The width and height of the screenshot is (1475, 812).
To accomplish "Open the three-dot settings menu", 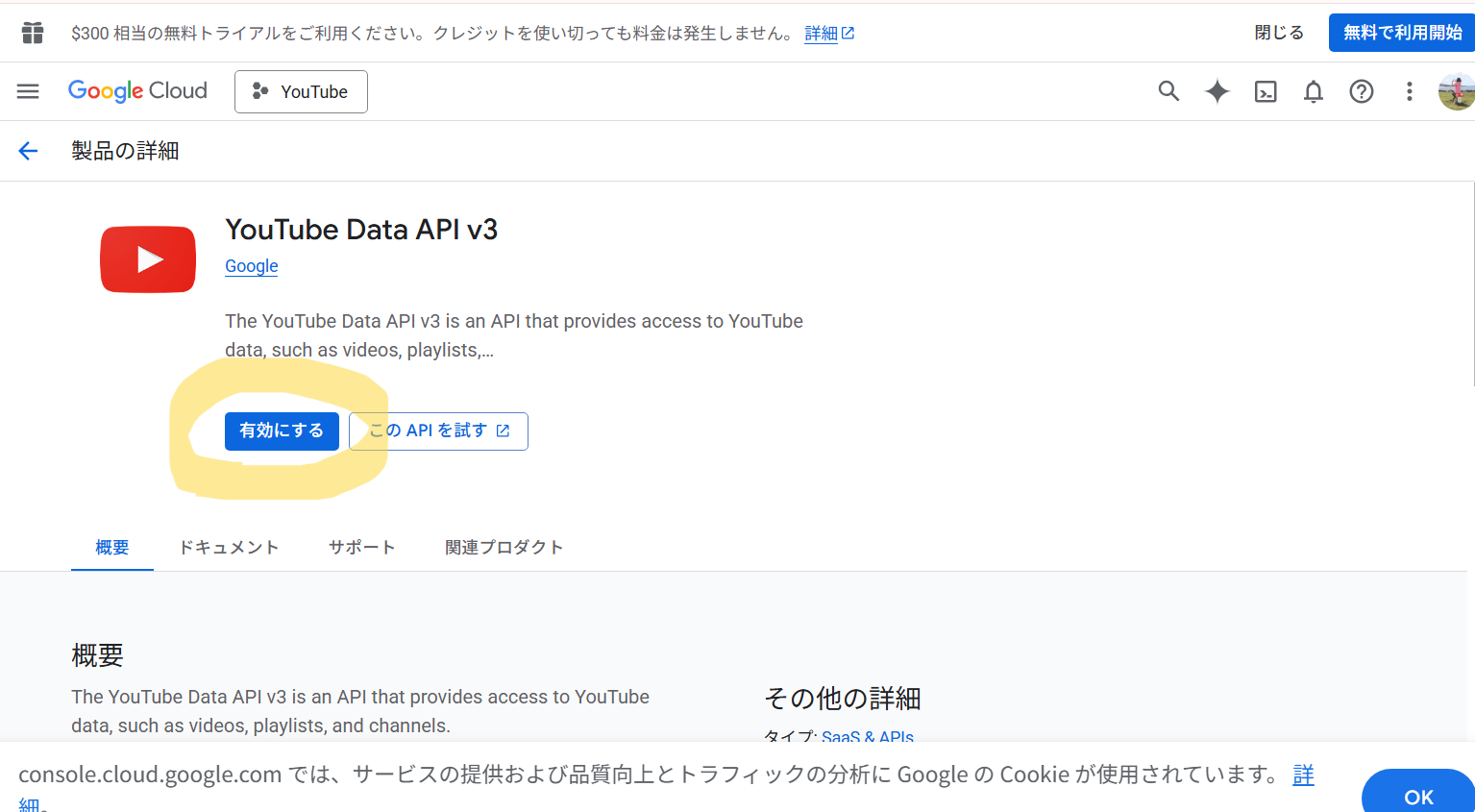I will (1409, 91).
